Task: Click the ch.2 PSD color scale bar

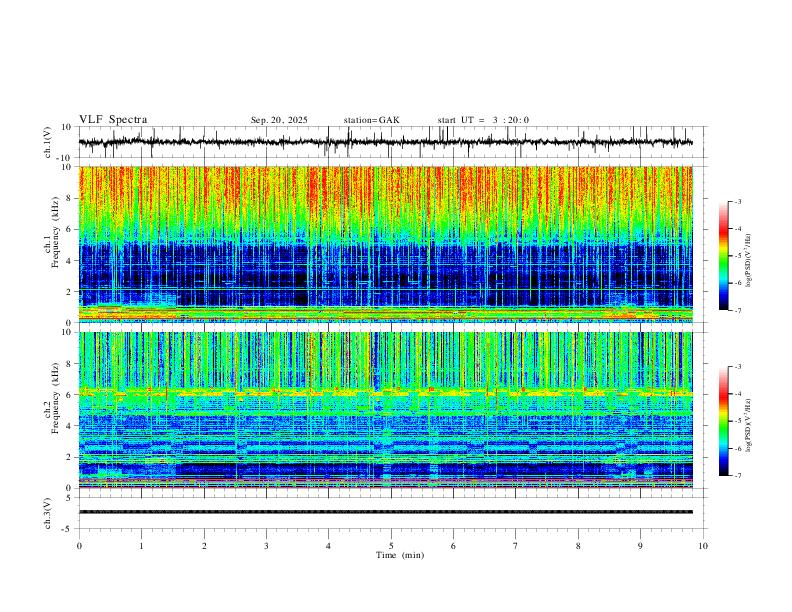Action: click(723, 421)
